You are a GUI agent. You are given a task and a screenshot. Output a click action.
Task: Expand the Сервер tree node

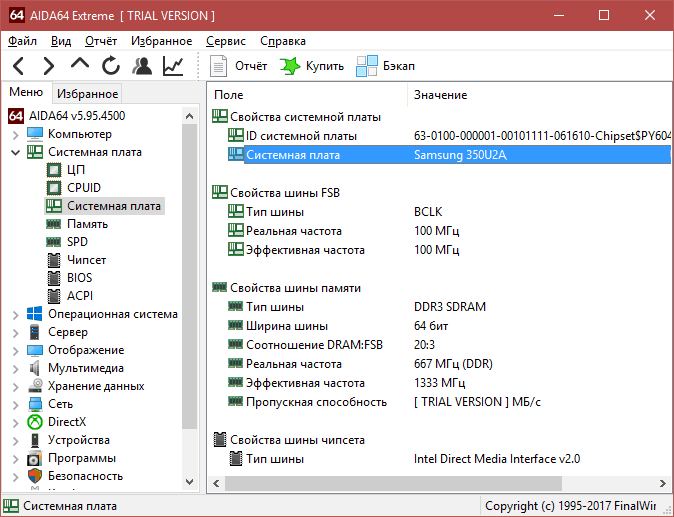tap(15, 333)
